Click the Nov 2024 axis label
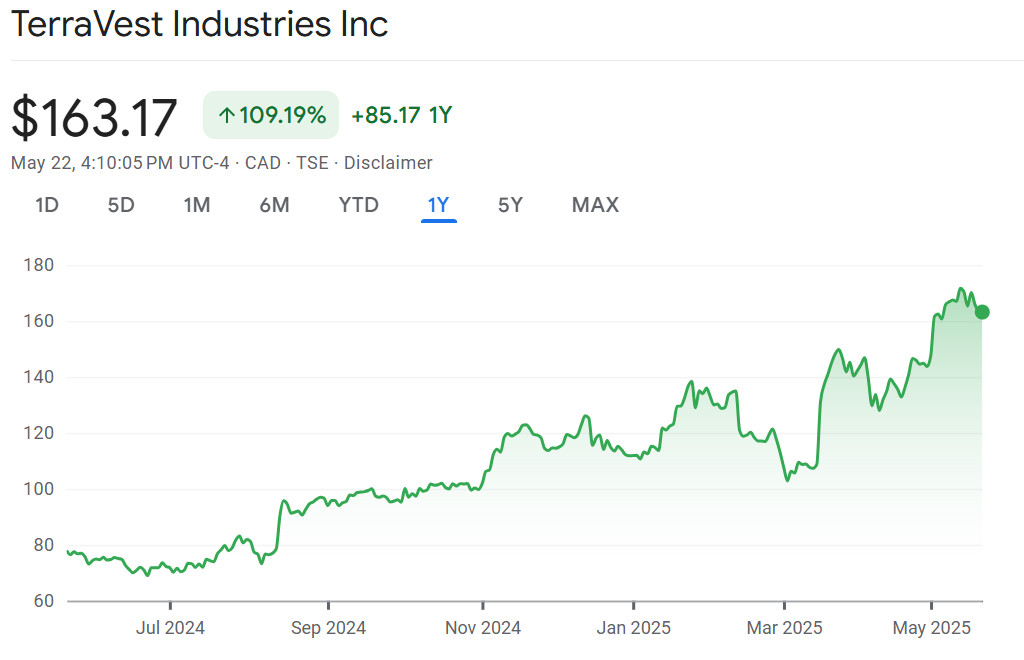This screenshot has height=660, width=1024. 483,628
